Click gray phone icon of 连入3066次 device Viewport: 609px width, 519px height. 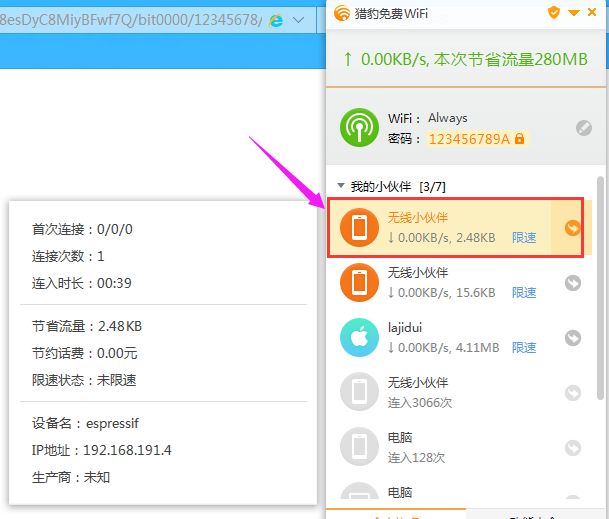point(359,392)
